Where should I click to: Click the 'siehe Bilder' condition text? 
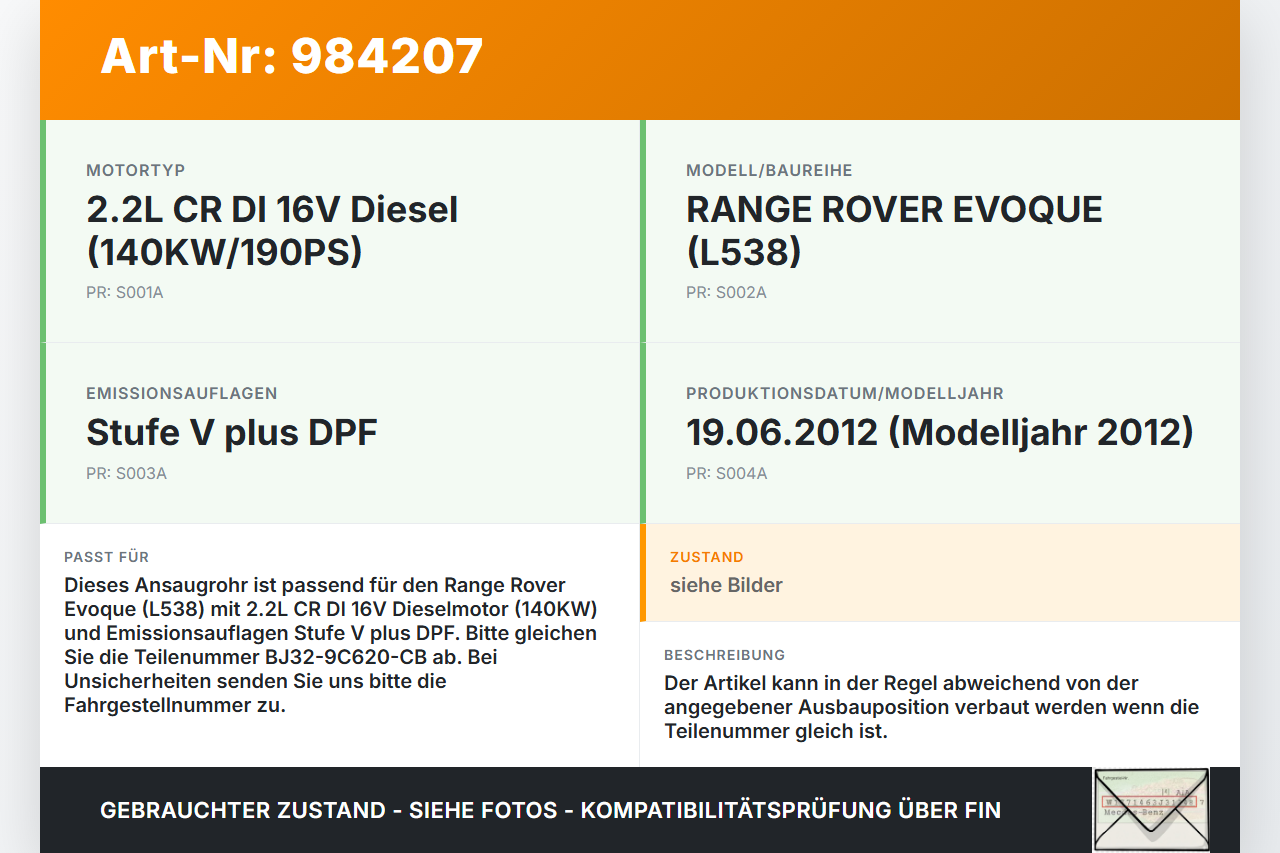tap(726, 586)
